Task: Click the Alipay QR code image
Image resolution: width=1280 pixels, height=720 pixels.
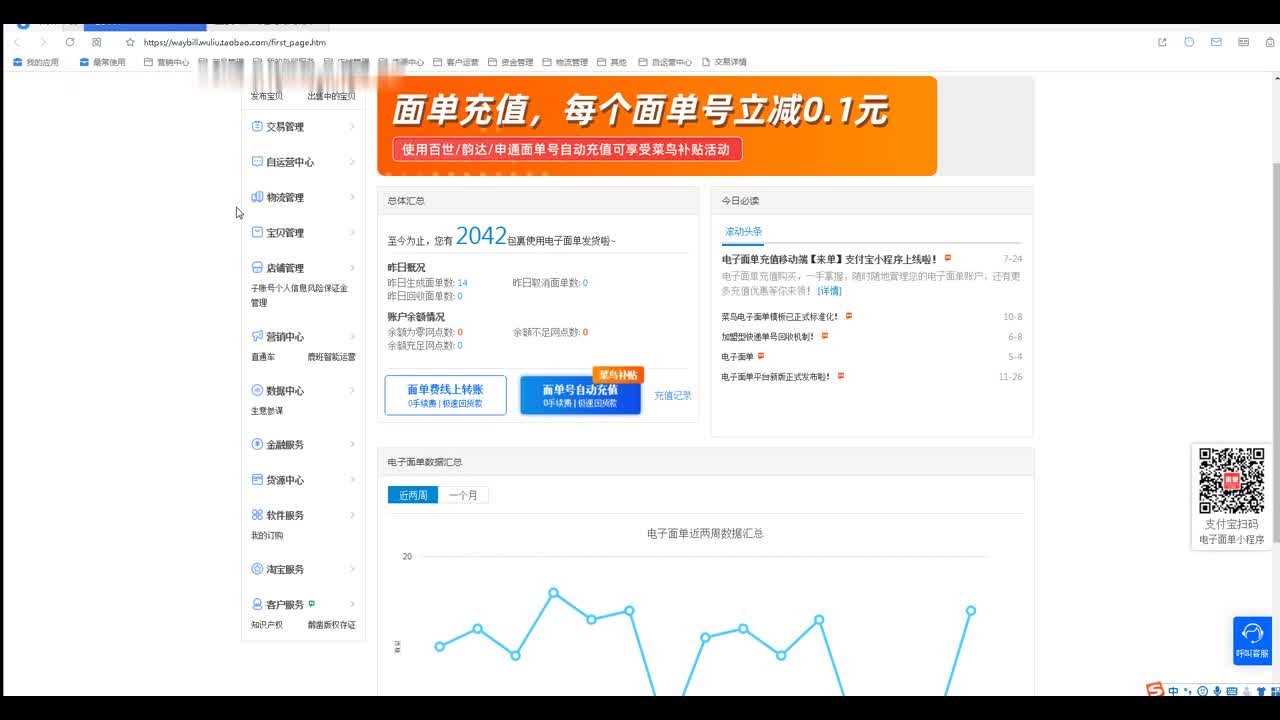Action: pyautogui.click(x=1231, y=481)
